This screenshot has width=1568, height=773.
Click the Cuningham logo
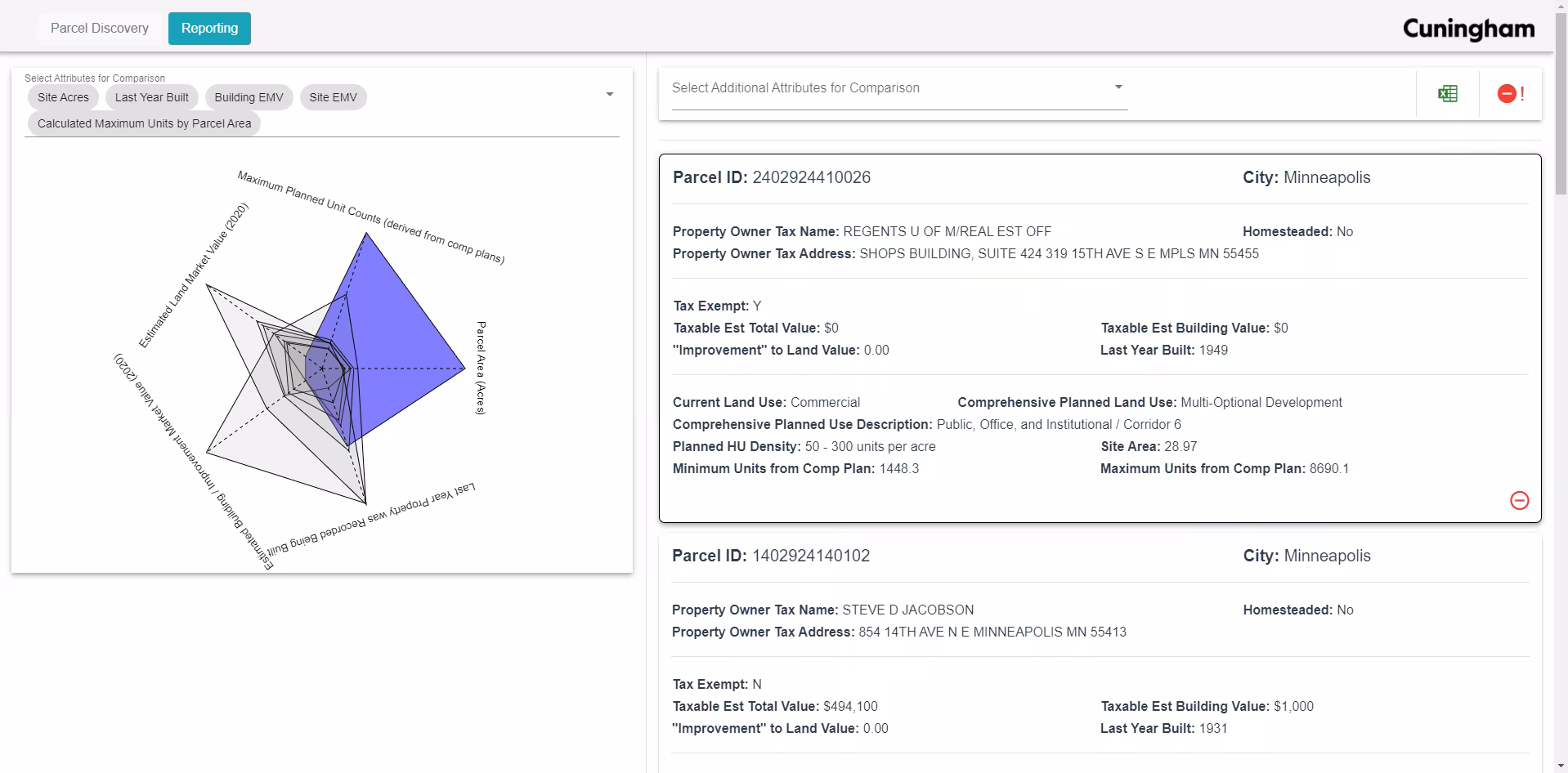tap(1468, 29)
